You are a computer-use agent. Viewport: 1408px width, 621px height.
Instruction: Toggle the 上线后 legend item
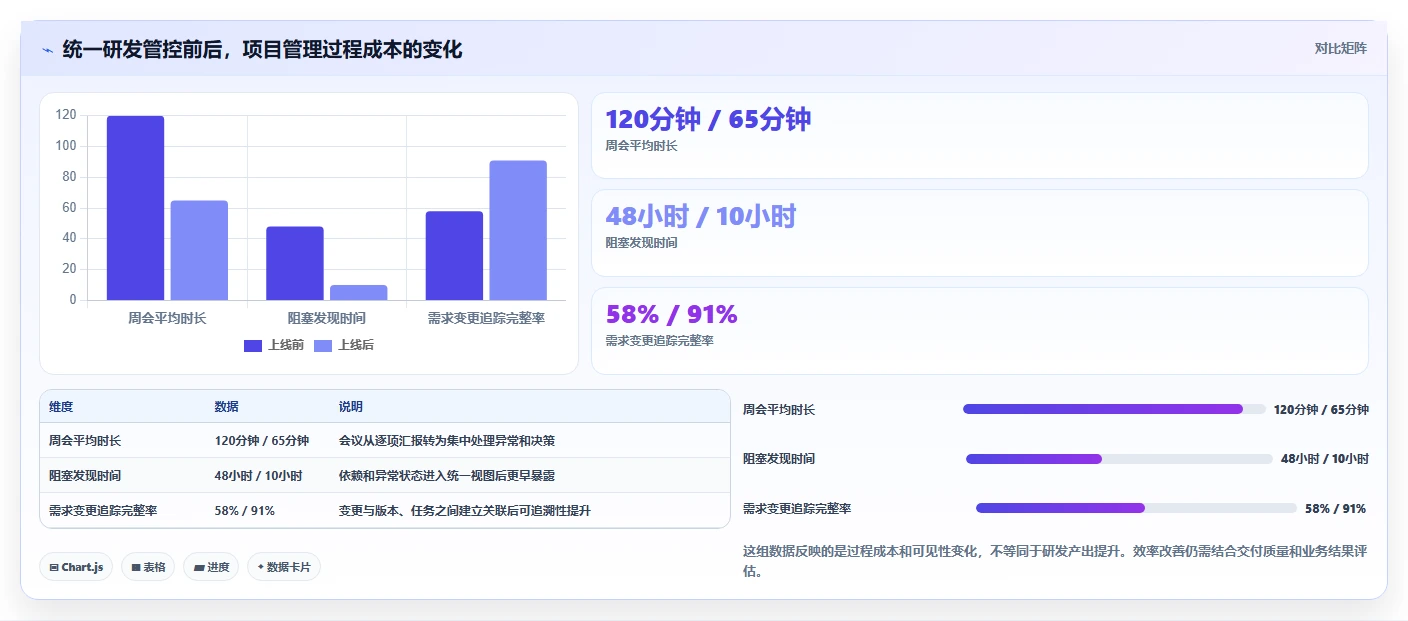coord(344,345)
